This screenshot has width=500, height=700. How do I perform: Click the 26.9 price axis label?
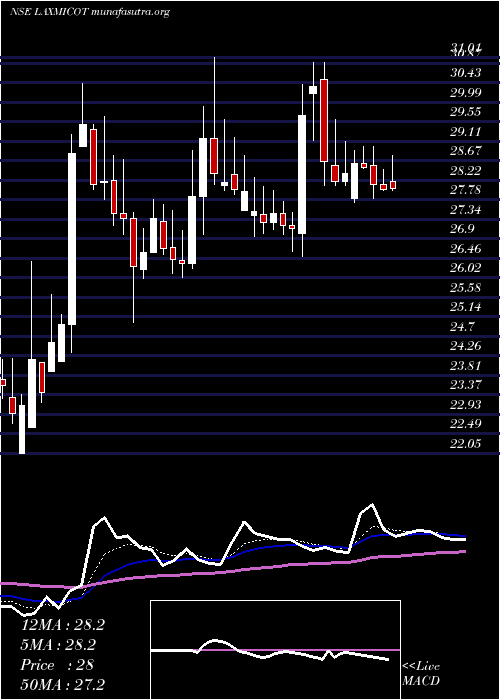pos(463,229)
